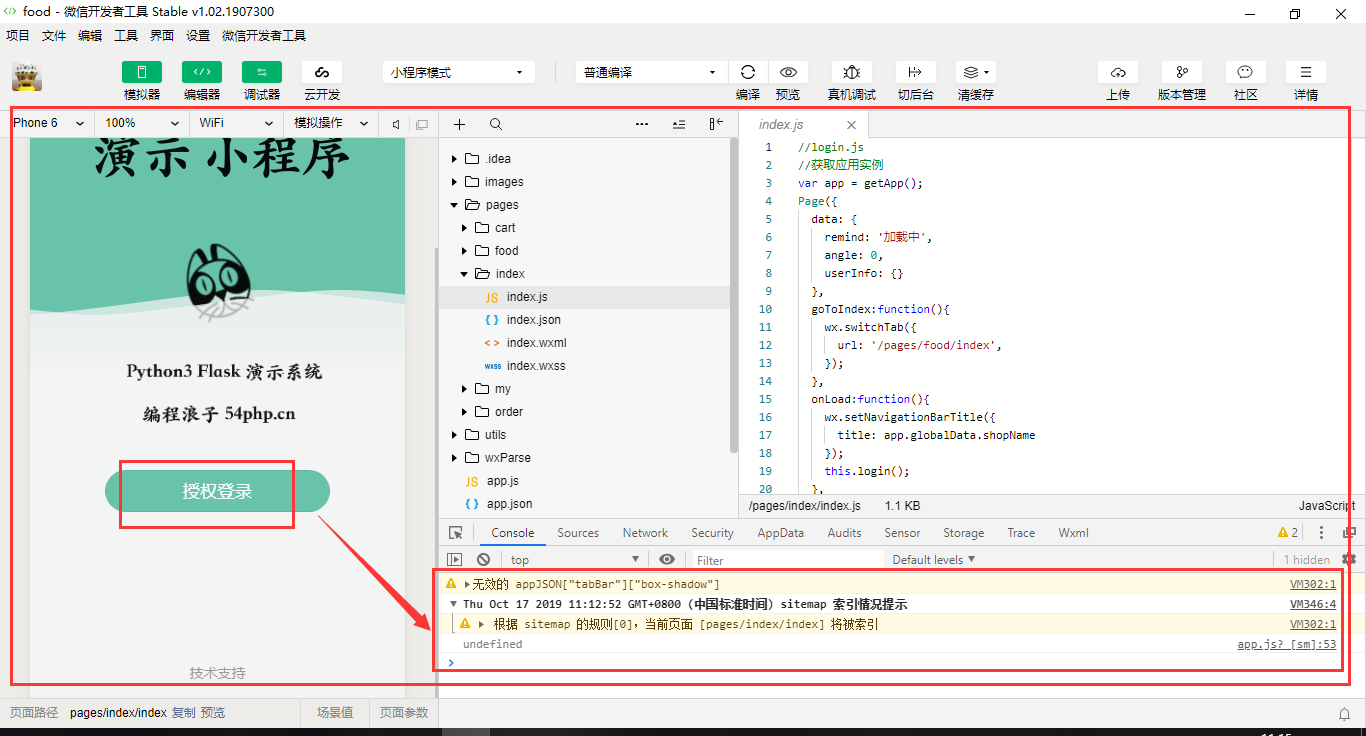
Task: Toggle simulator sound mute icon
Action: [x=396, y=124]
